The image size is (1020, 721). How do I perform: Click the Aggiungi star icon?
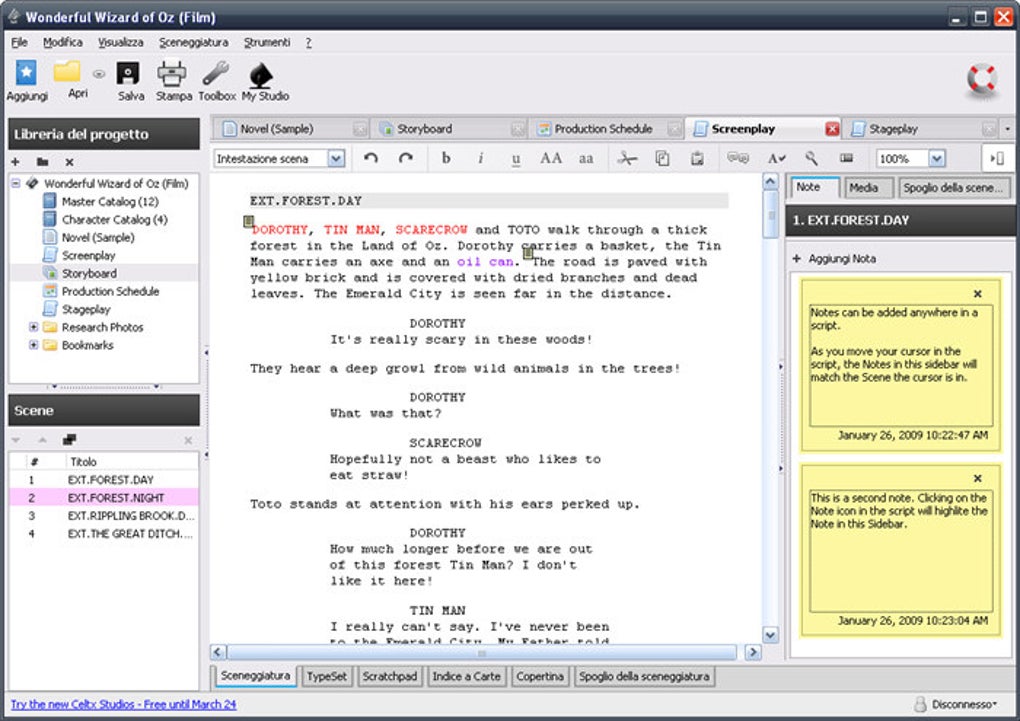pos(27,74)
